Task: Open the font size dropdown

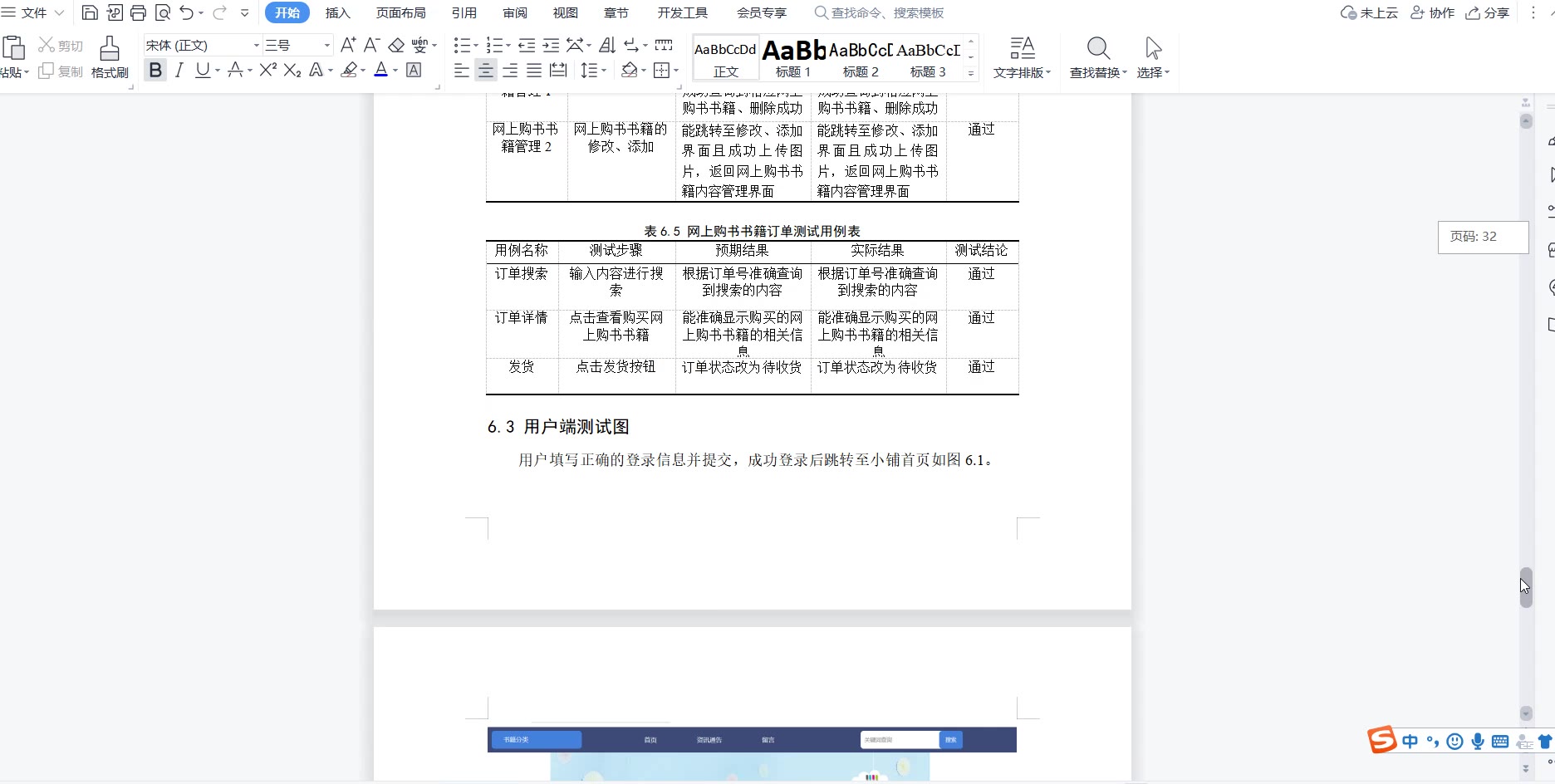Action: tap(326, 45)
